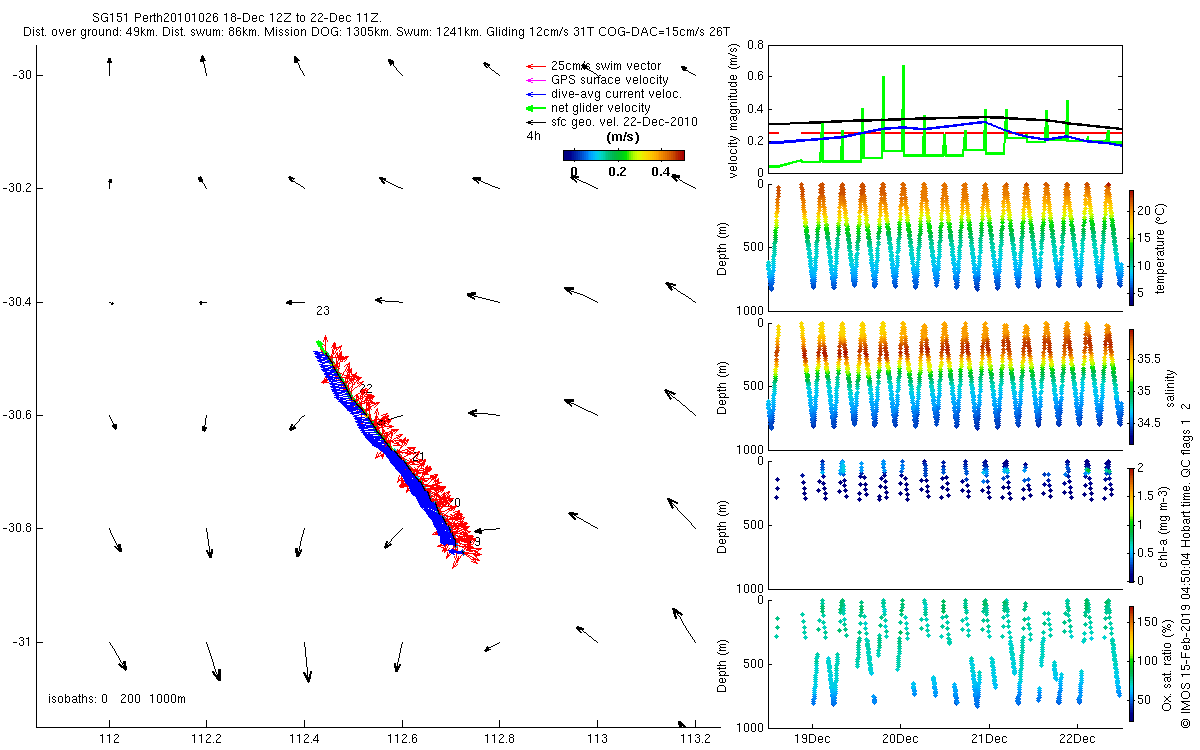Click the chl-a colorbar

(x=1132, y=523)
